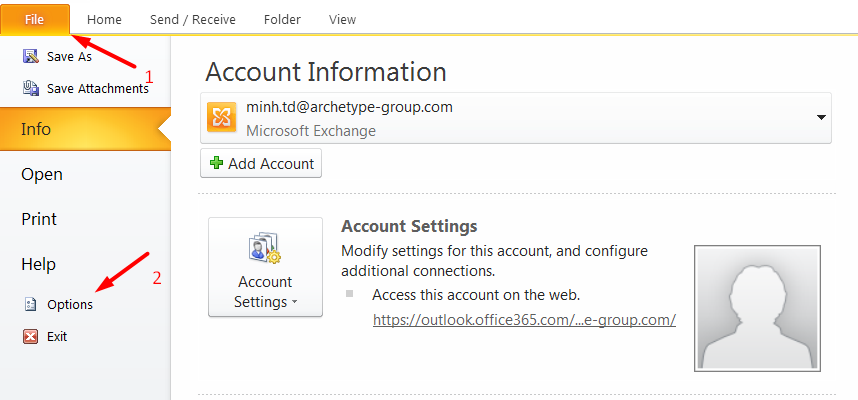Open the Account Settings dropdown button
858x400 pixels.
point(265,267)
